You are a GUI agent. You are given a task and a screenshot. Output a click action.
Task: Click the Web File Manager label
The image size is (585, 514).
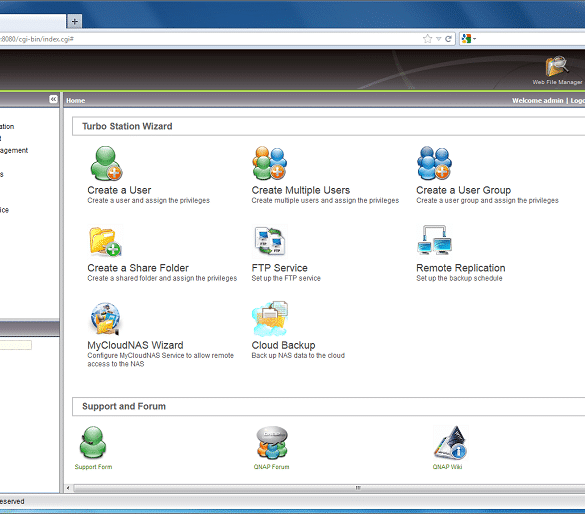click(x=557, y=82)
